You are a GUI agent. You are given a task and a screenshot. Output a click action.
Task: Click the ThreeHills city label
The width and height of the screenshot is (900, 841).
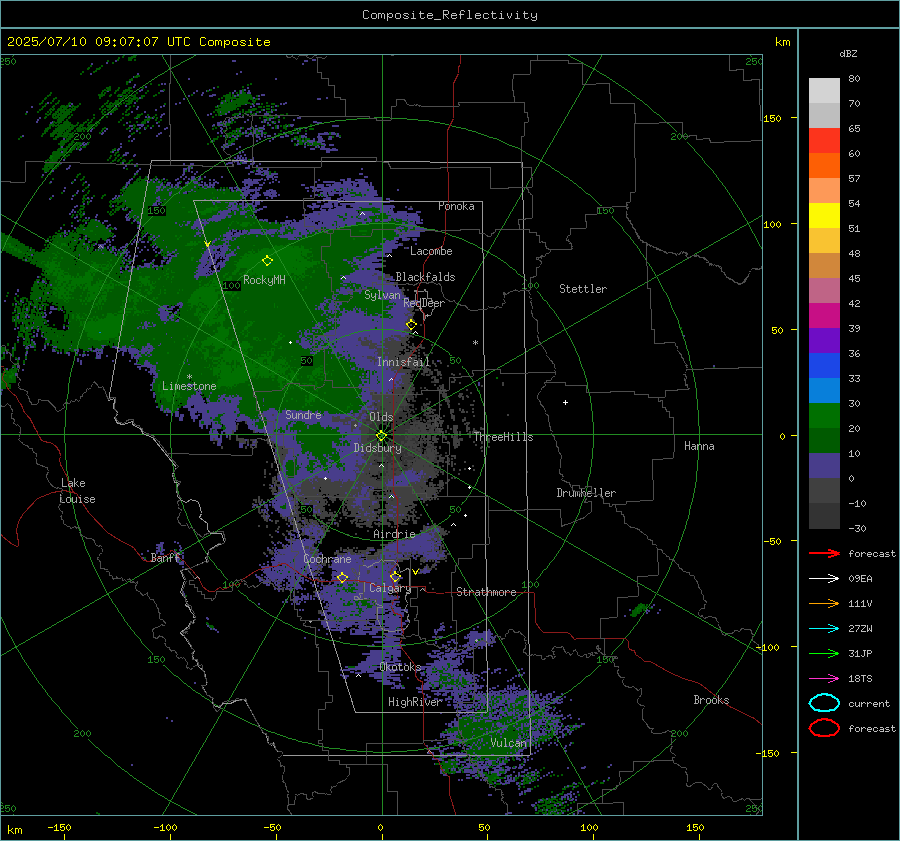tap(503, 437)
